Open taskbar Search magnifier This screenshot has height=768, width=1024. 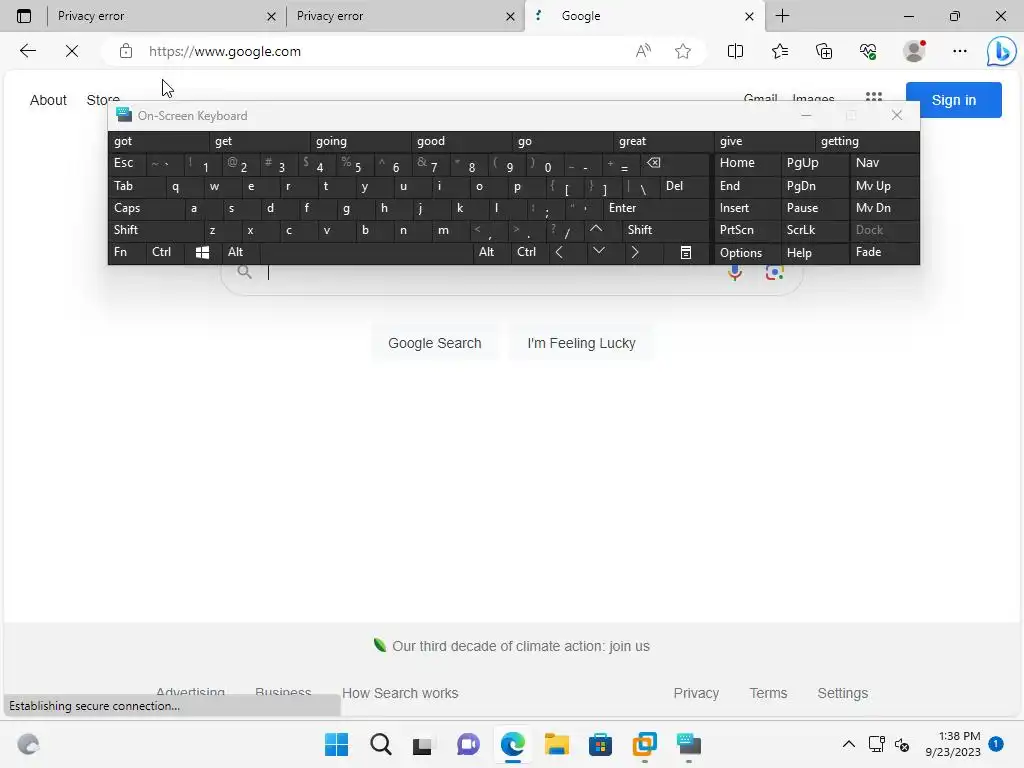381,744
